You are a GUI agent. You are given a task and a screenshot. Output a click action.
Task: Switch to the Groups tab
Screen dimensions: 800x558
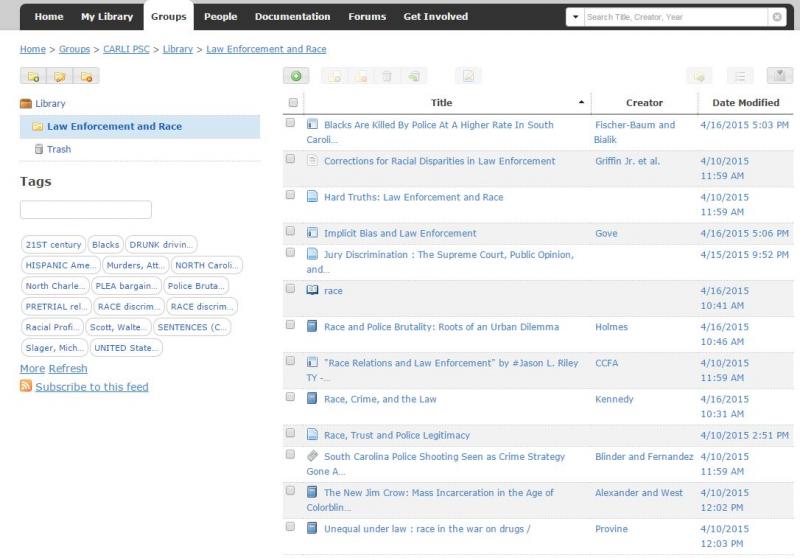point(168,16)
